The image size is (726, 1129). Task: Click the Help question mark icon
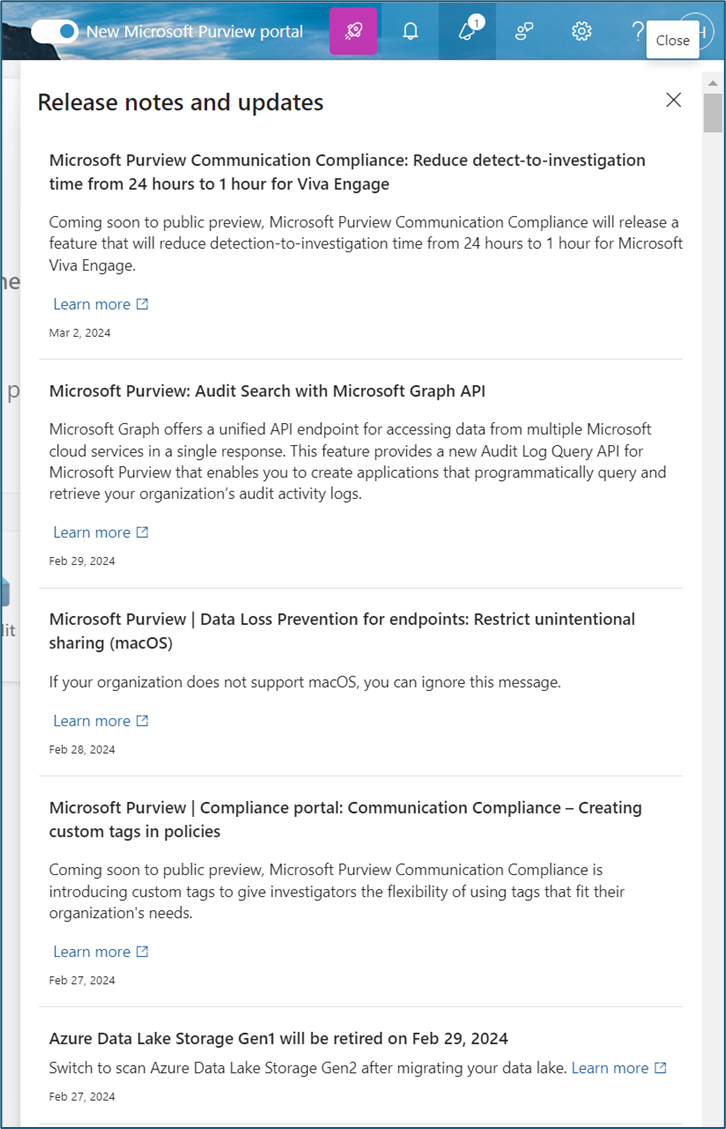coord(637,31)
